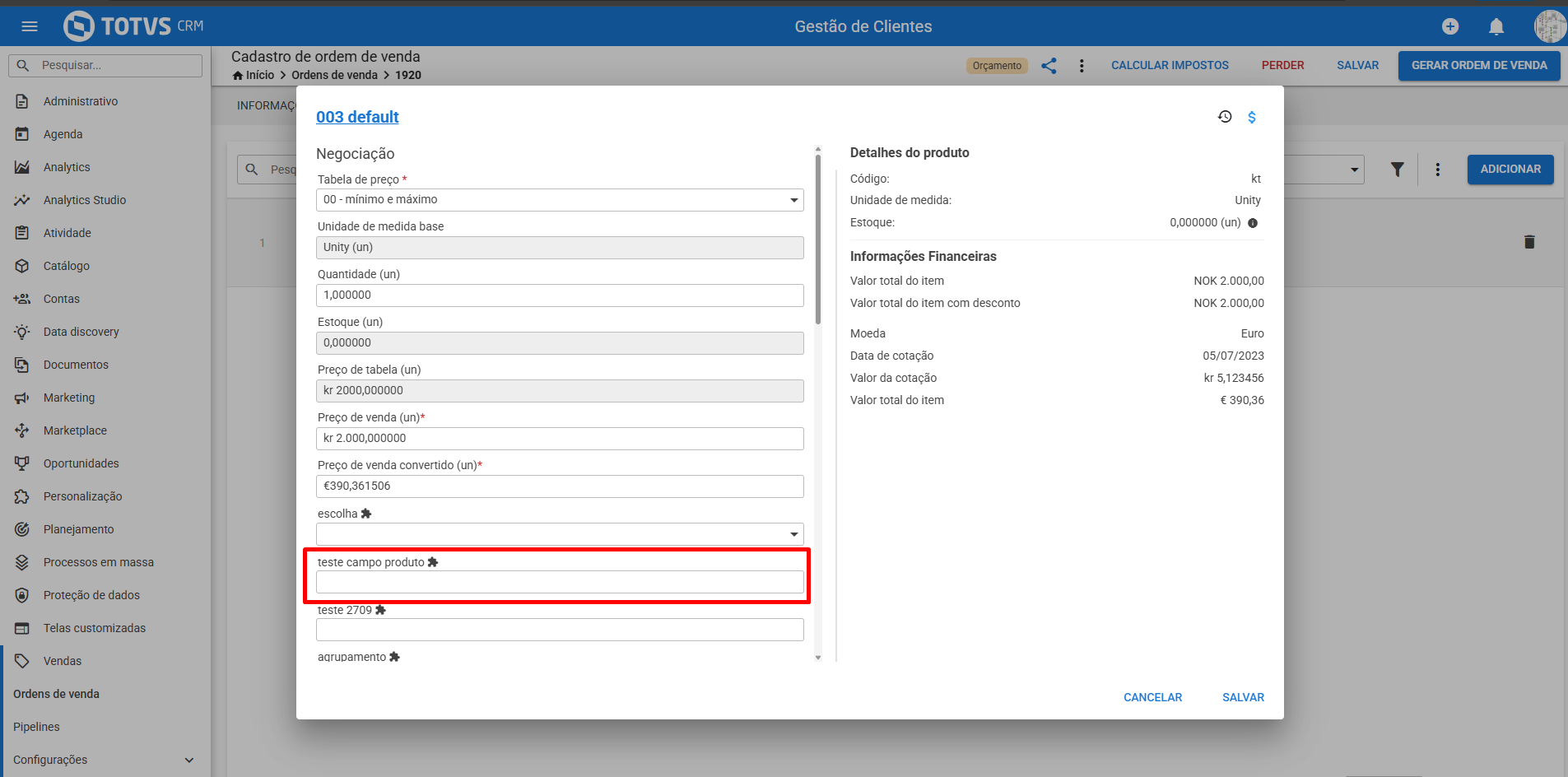Go to Início breadcrumb link

(x=260, y=76)
